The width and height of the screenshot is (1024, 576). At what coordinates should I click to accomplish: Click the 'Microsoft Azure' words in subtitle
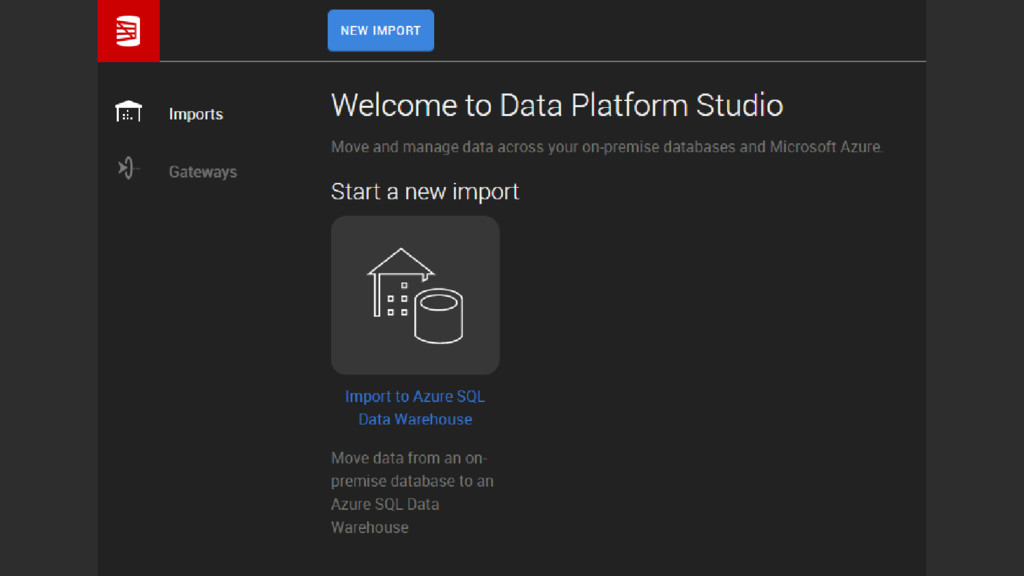(x=825, y=147)
